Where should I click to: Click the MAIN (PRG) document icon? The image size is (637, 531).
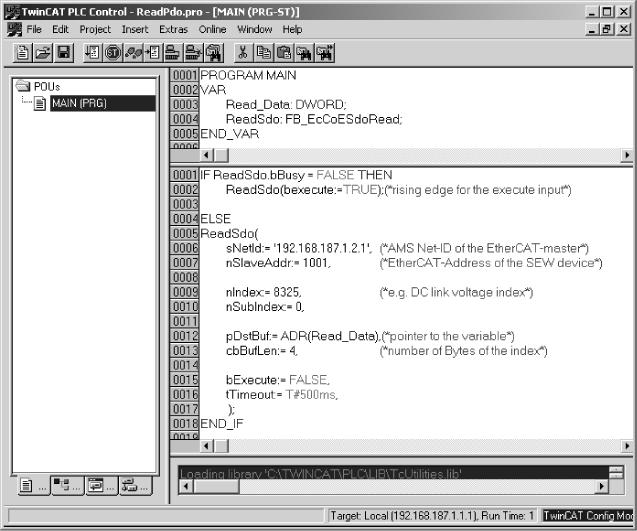(x=40, y=103)
